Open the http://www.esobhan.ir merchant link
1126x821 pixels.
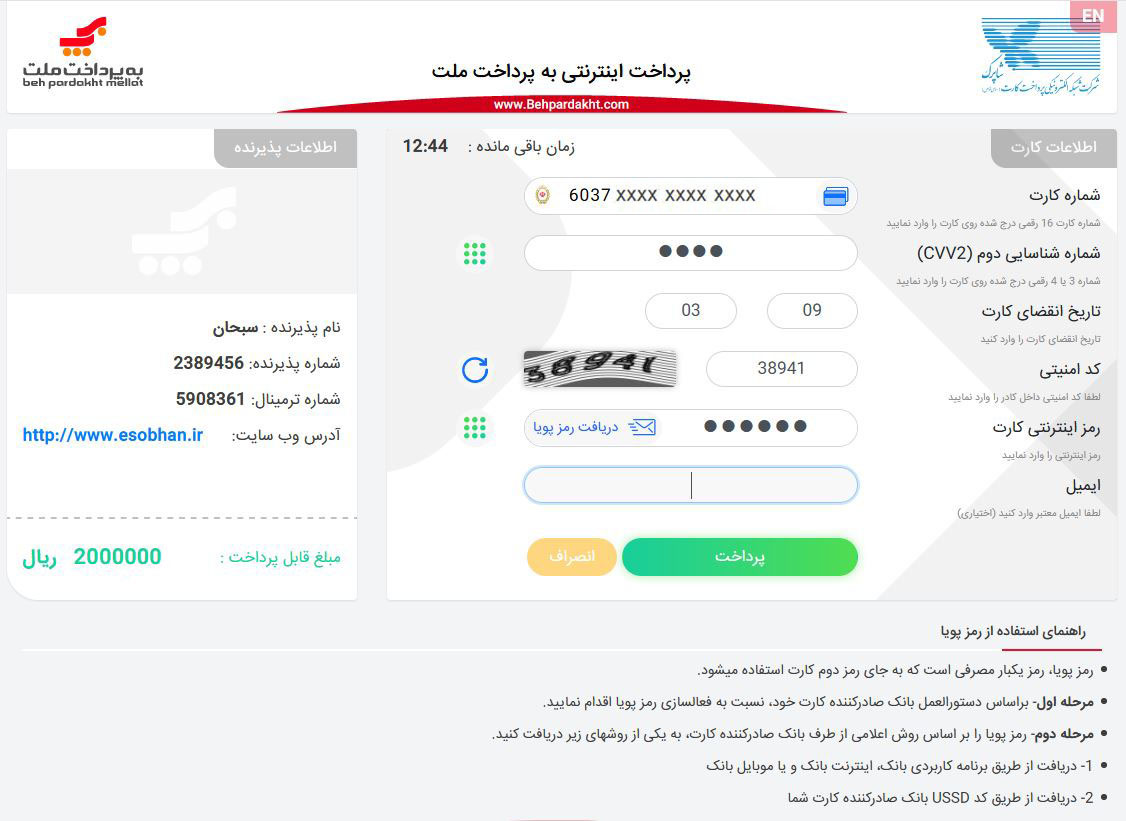coord(113,435)
